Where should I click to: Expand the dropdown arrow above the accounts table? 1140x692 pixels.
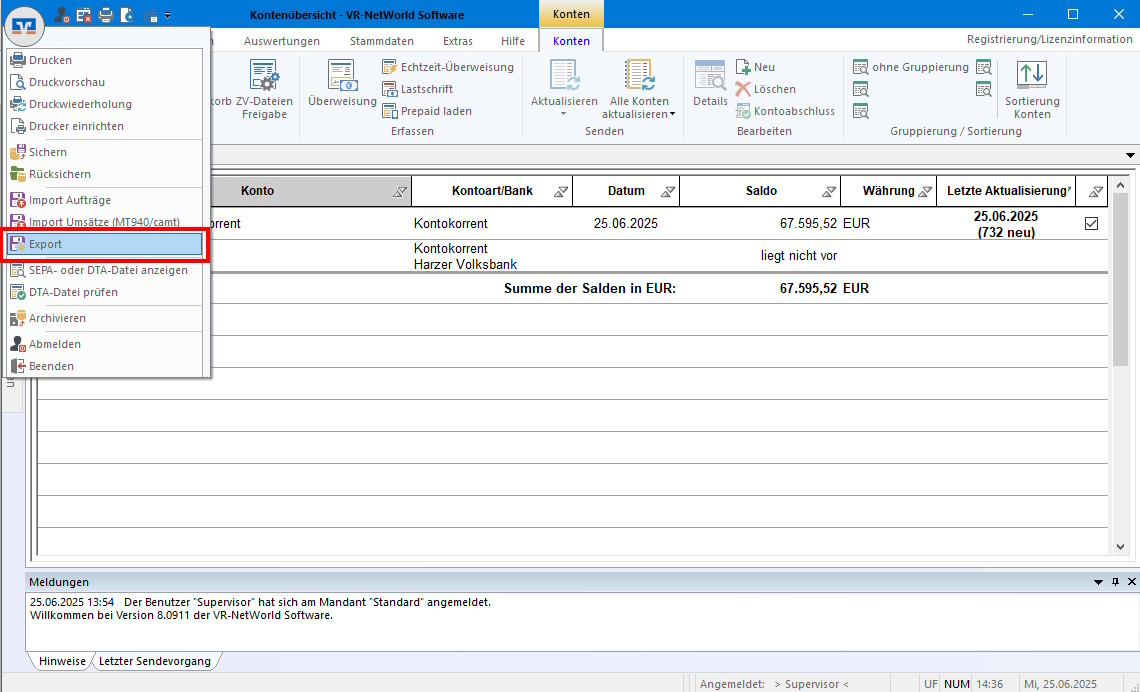coord(1130,156)
